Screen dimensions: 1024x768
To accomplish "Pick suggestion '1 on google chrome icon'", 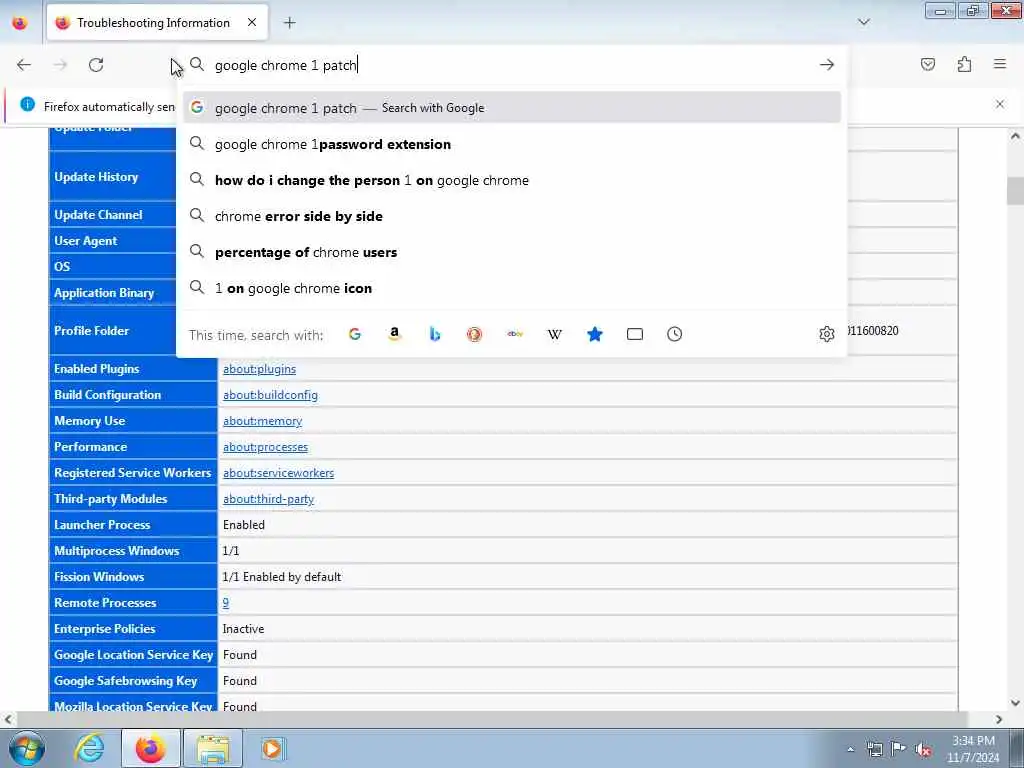I will (512, 288).
